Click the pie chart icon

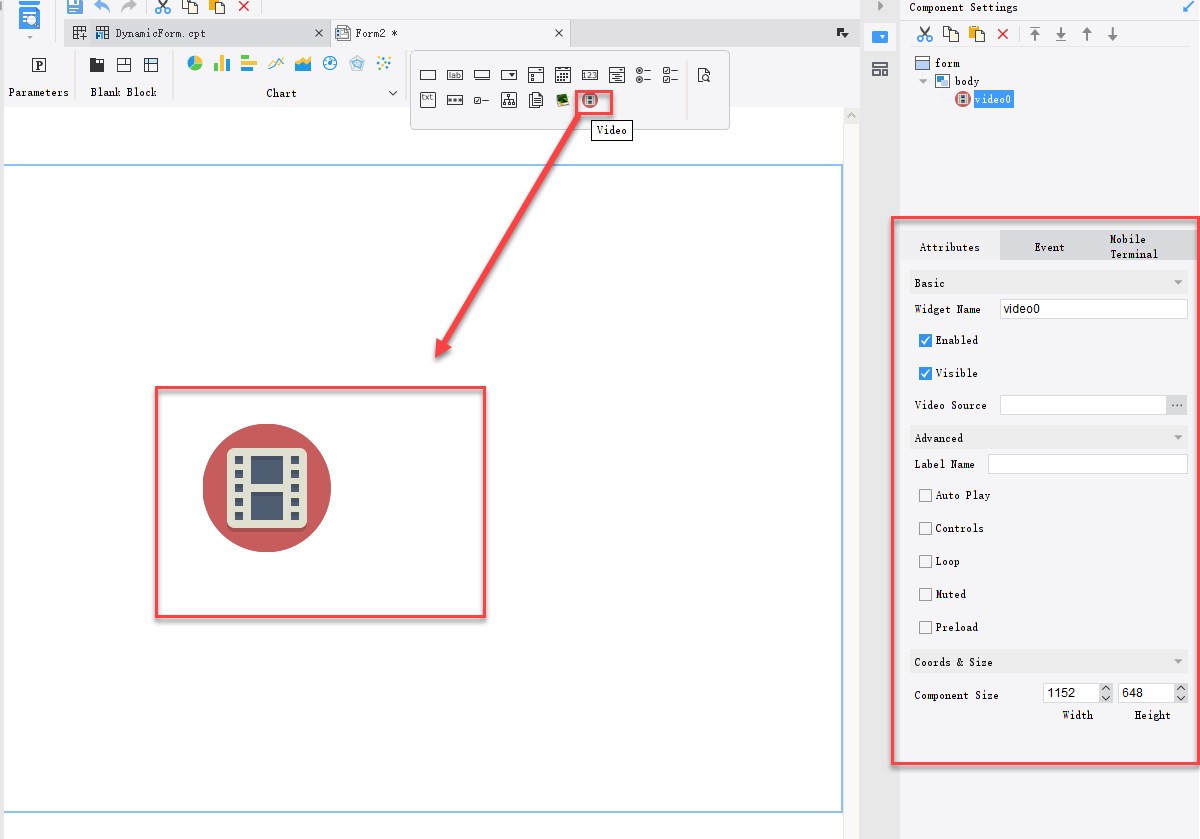click(195, 64)
